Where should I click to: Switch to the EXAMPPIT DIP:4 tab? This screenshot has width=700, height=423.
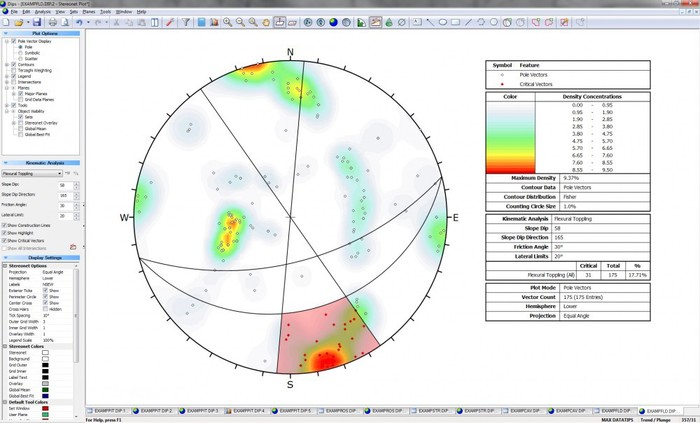(x=250, y=410)
